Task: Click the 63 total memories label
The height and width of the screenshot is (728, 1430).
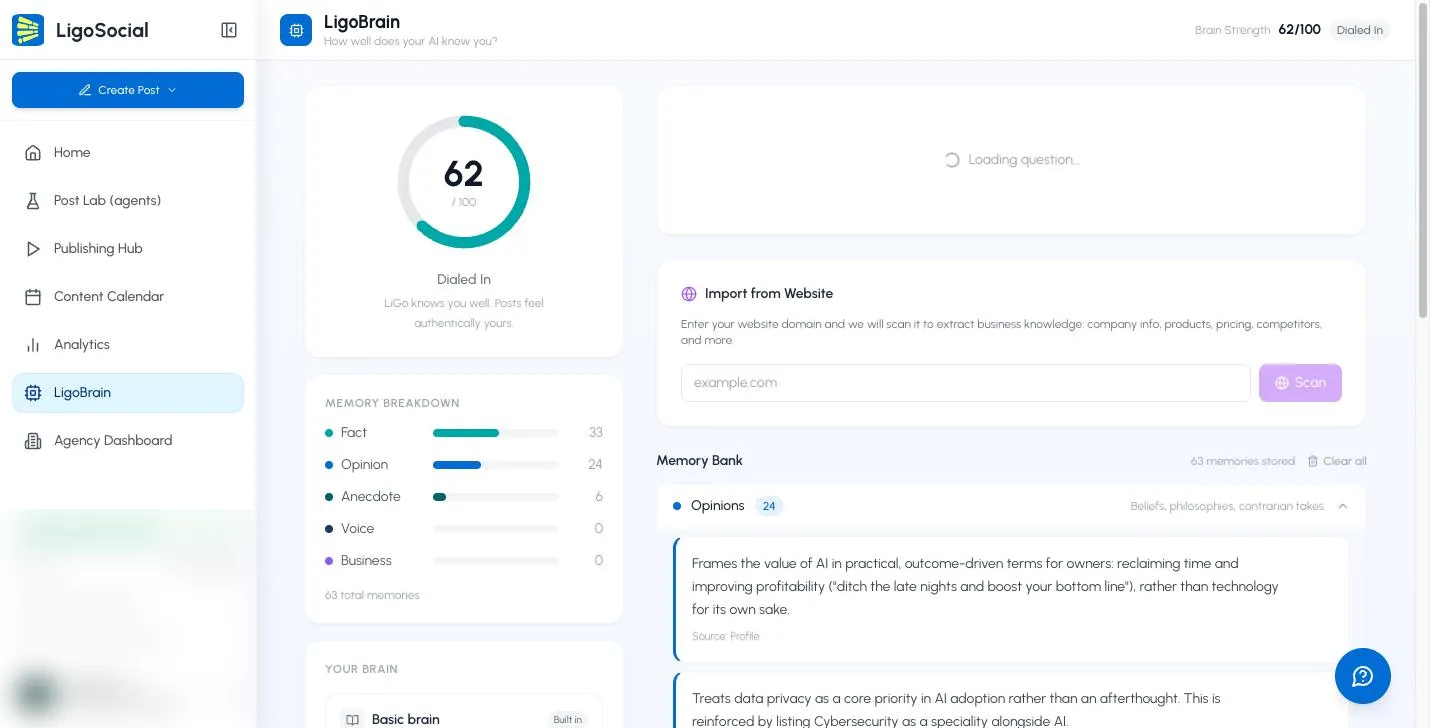Action: click(x=372, y=595)
